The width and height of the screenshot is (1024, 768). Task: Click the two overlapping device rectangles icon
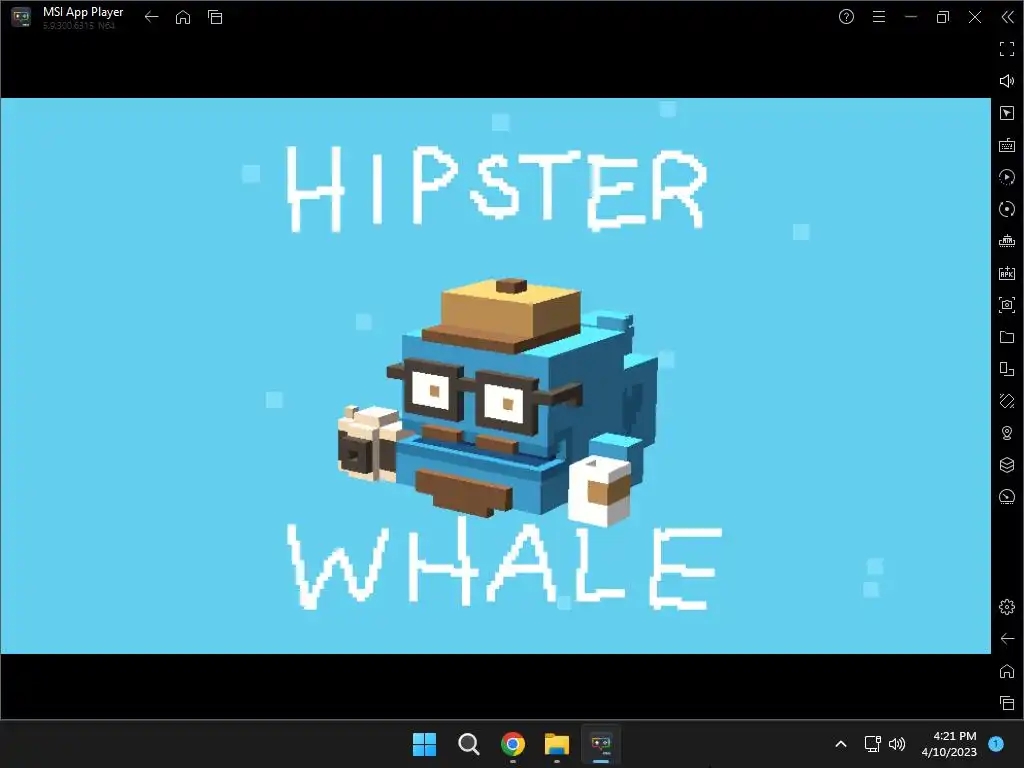coord(1006,369)
